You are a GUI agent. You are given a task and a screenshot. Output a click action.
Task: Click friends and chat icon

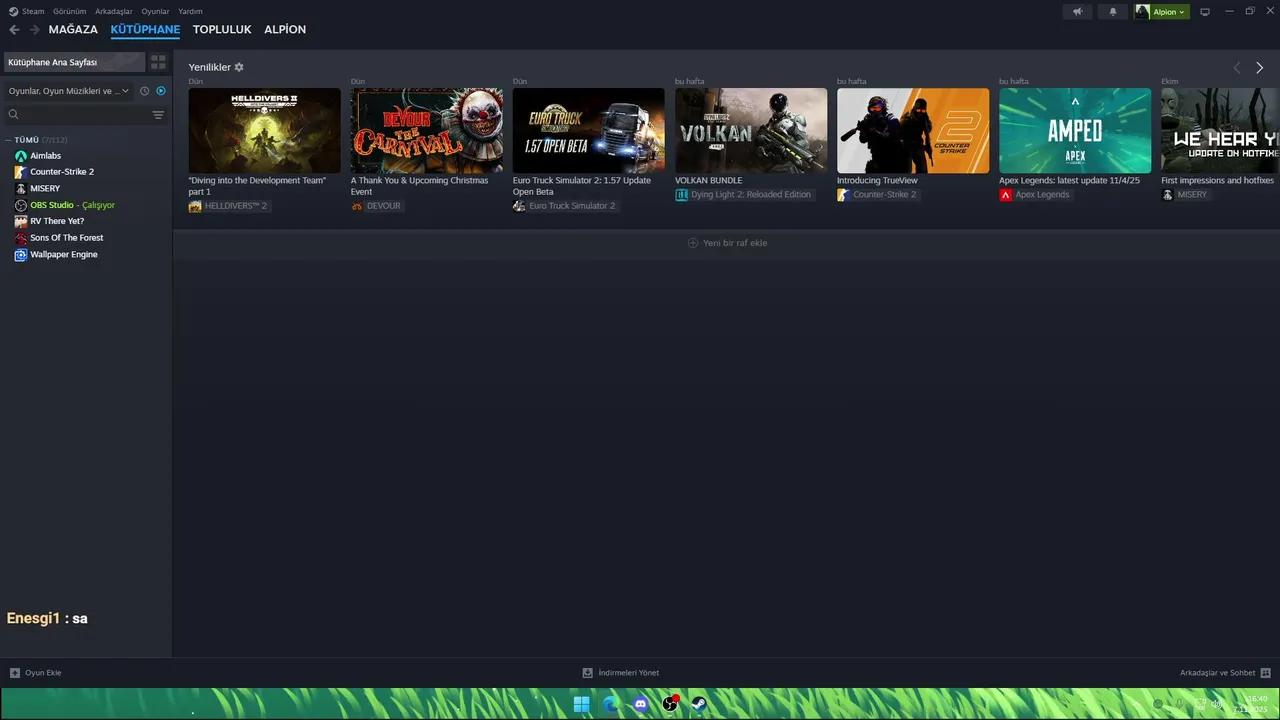point(1265,673)
